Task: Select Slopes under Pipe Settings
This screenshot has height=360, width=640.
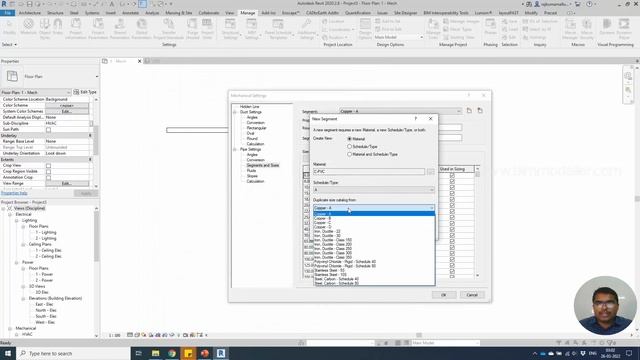Action: coord(252,176)
